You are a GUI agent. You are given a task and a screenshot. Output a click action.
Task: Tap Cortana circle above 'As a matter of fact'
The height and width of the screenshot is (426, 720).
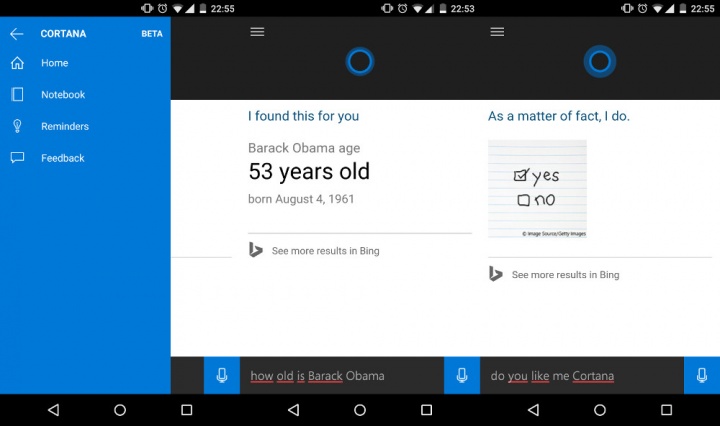click(x=600, y=62)
